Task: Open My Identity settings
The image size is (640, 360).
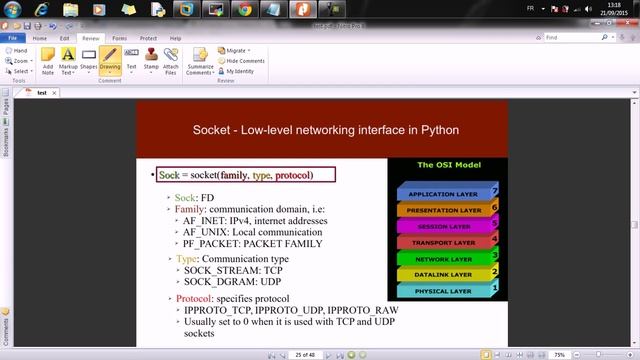Action: [236, 71]
